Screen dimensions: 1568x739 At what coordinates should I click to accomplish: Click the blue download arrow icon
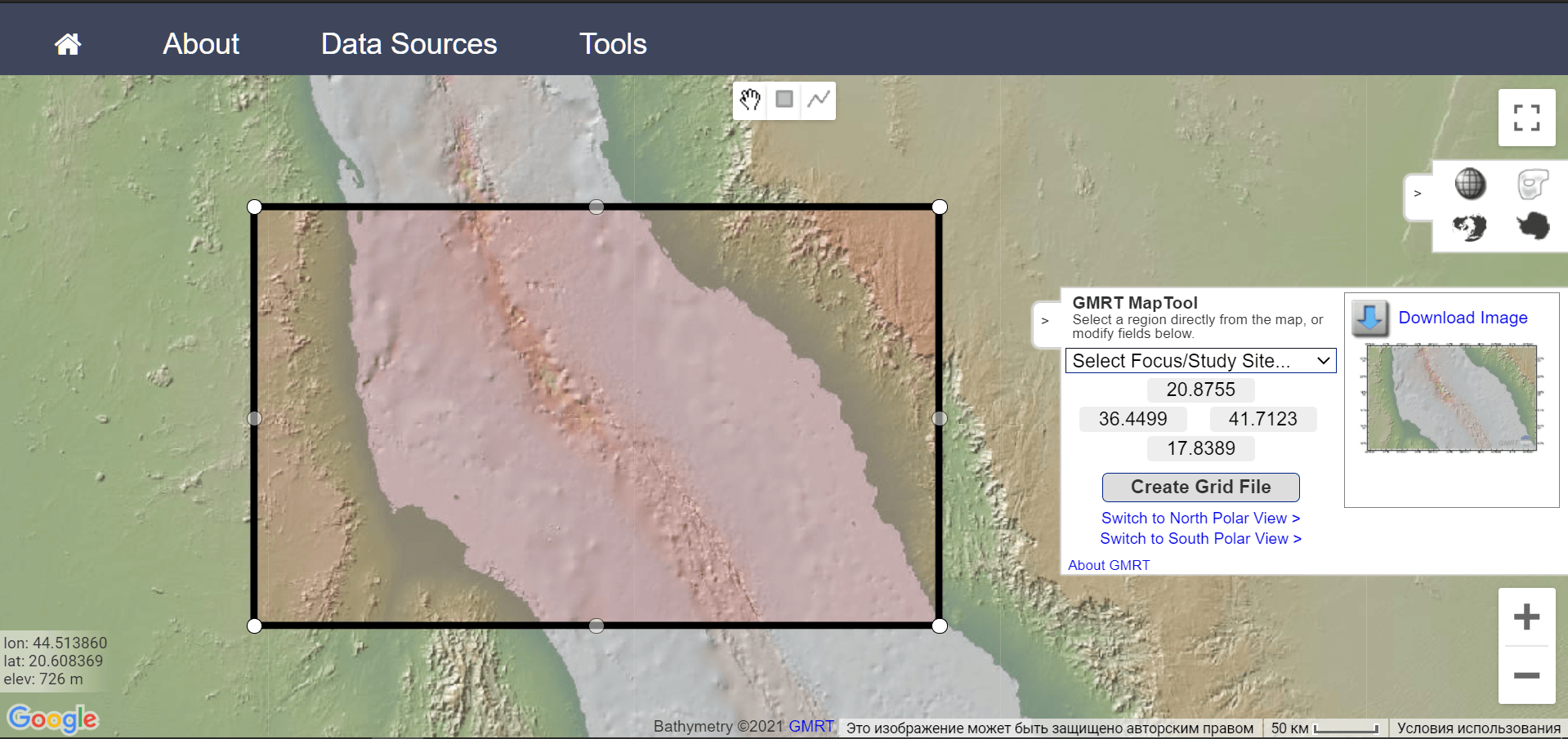click(1370, 318)
